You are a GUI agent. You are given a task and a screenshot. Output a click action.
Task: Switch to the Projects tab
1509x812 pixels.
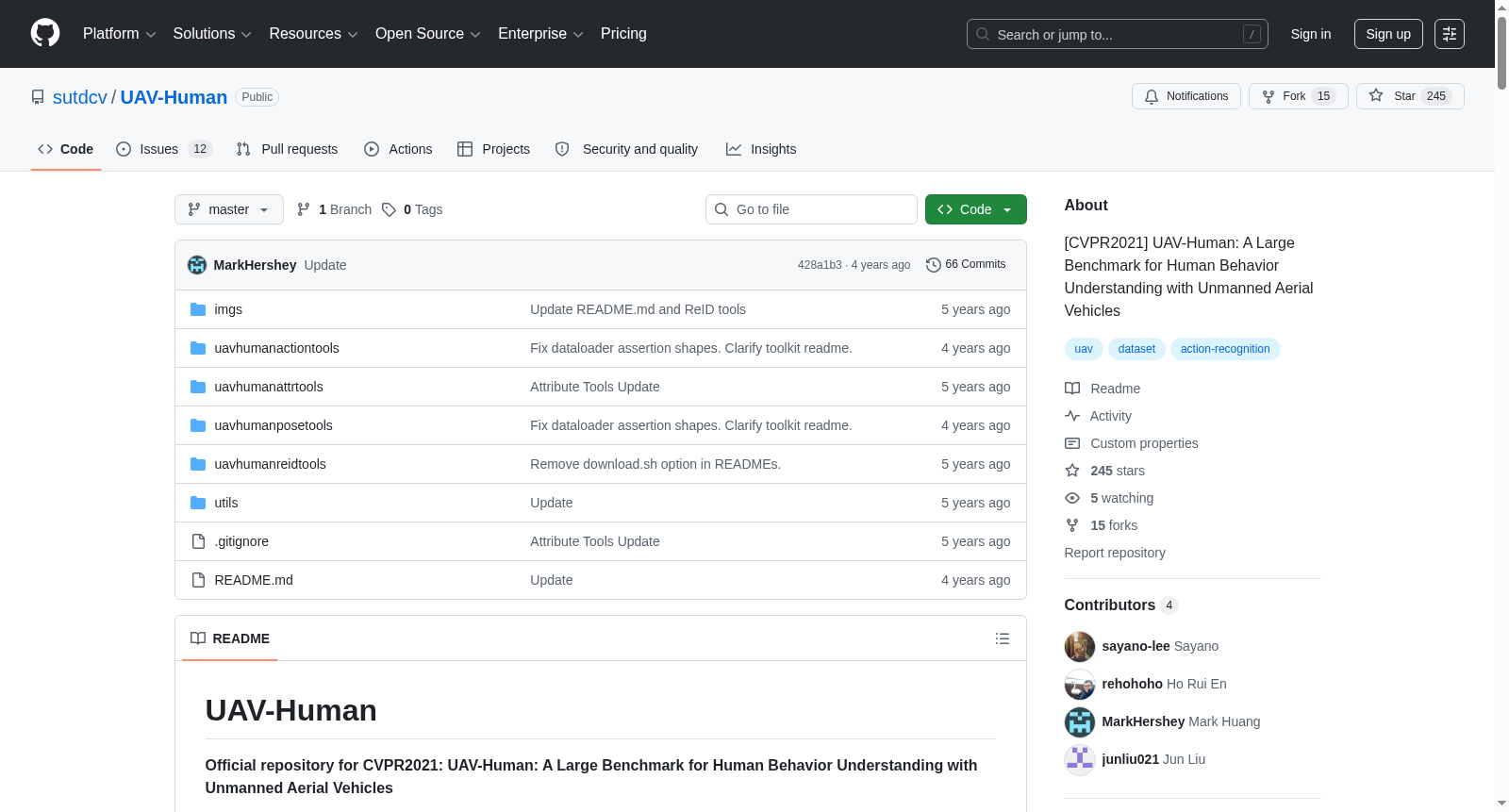[x=493, y=149]
